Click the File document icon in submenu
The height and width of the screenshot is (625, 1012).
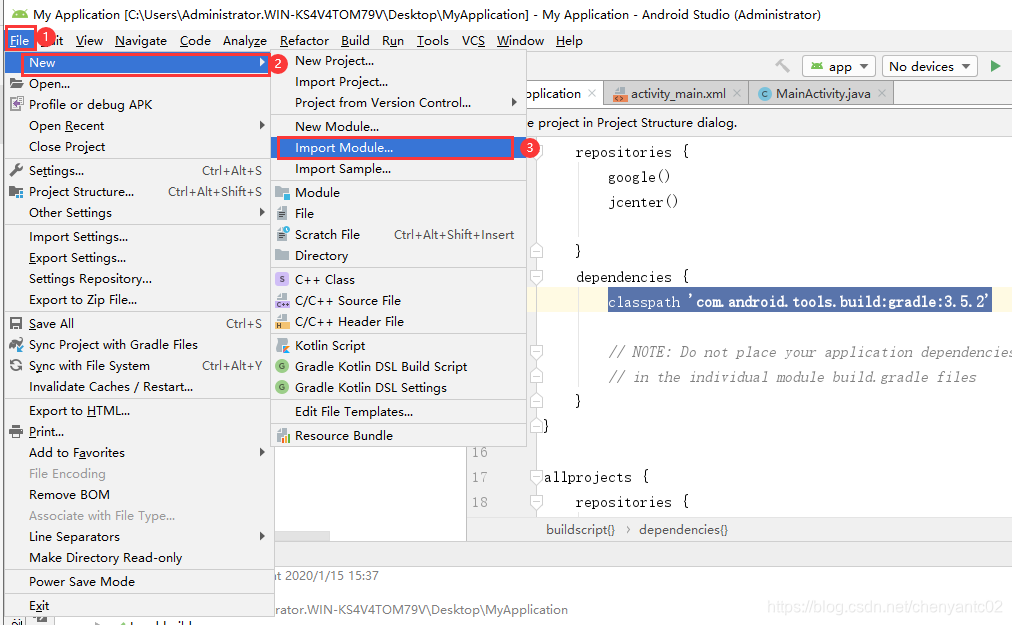282,213
